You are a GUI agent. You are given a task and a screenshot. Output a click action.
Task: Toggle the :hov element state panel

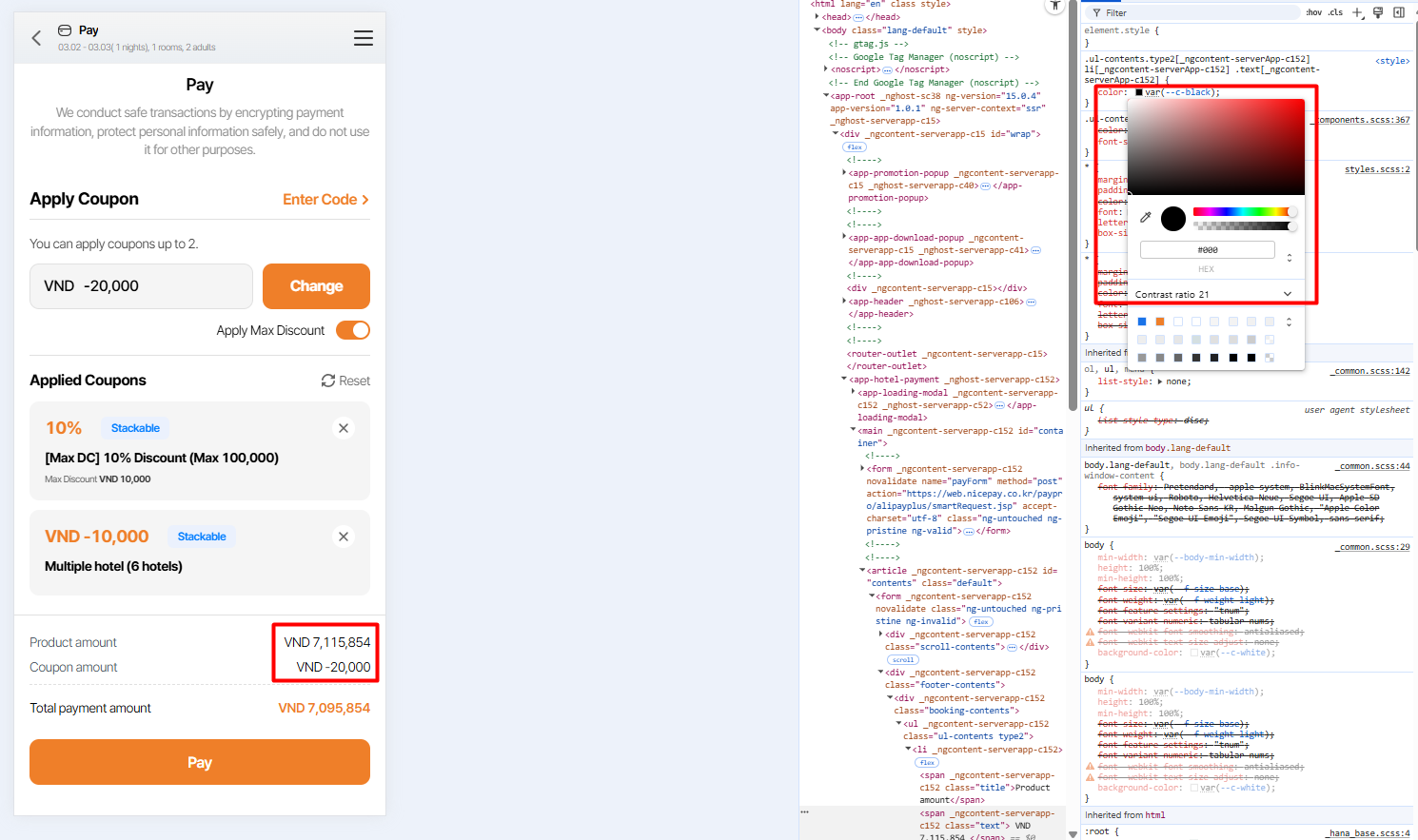point(1314,12)
